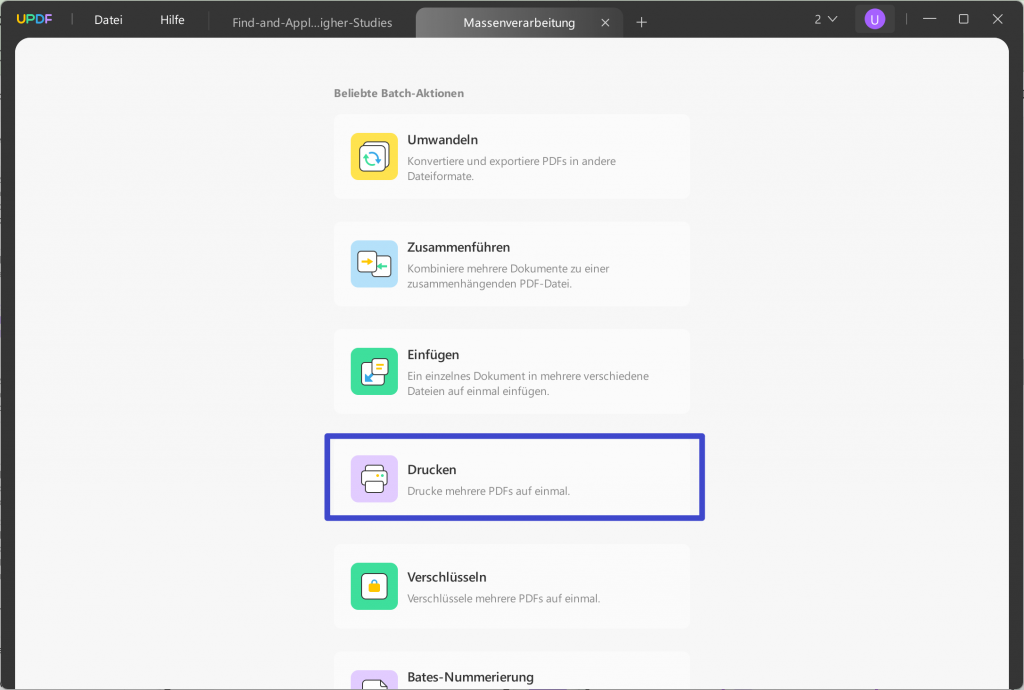Screen dimensions: 1024x690
Task: Click the 'Ein einzelnes Dokument in mehrere' description
Action: [528, 384]
